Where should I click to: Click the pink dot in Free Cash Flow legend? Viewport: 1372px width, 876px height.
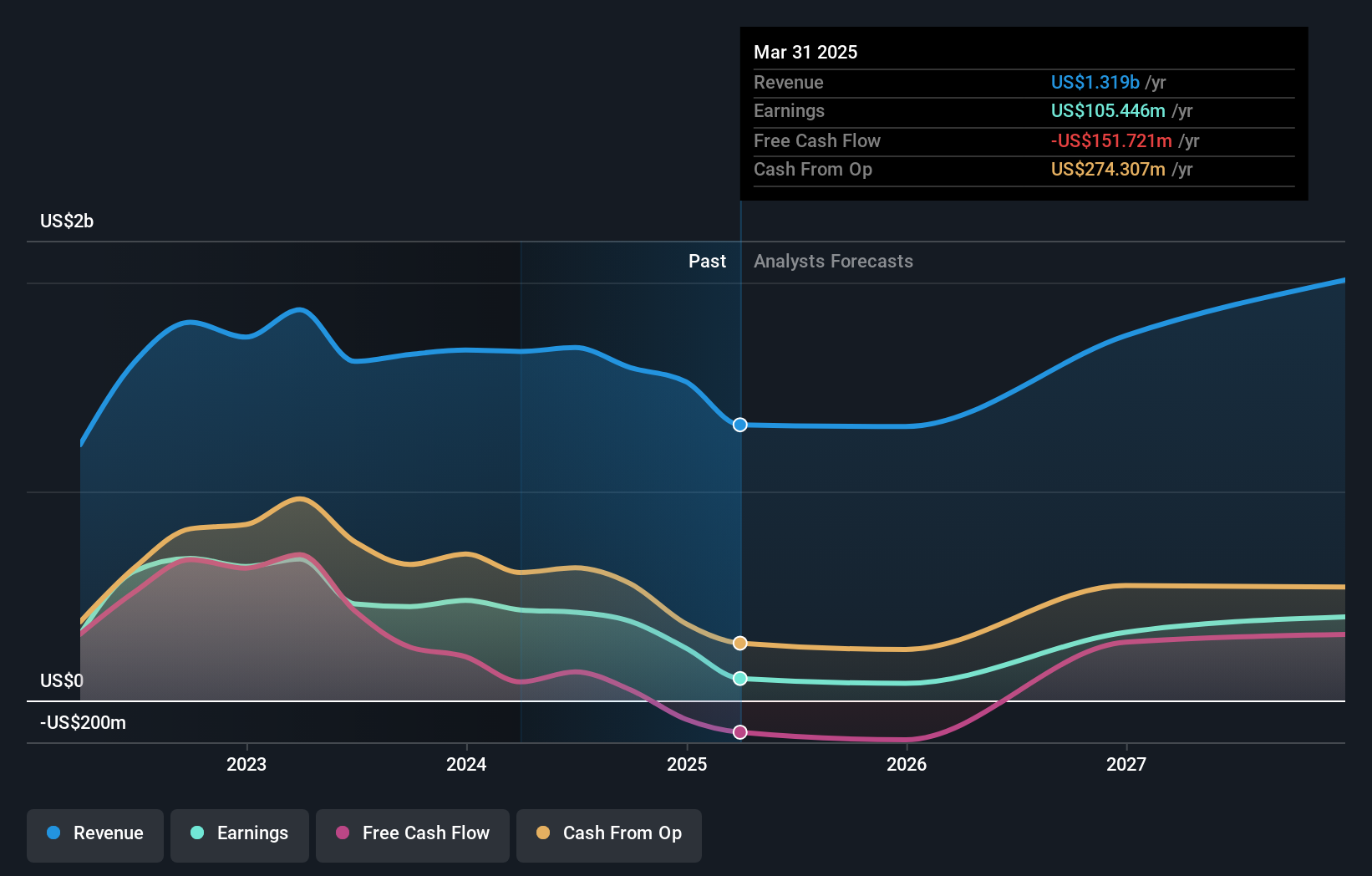pyautogui.click(x=343, y=833)
